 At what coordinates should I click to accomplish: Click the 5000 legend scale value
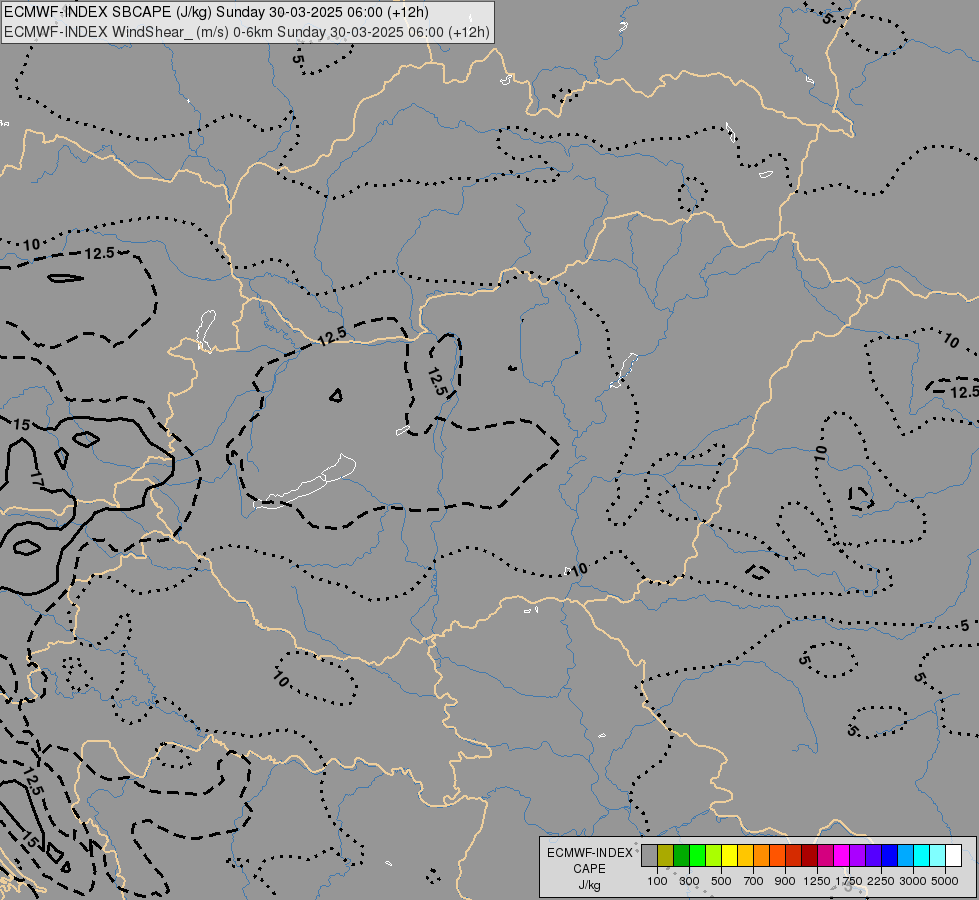click(945, 881)
